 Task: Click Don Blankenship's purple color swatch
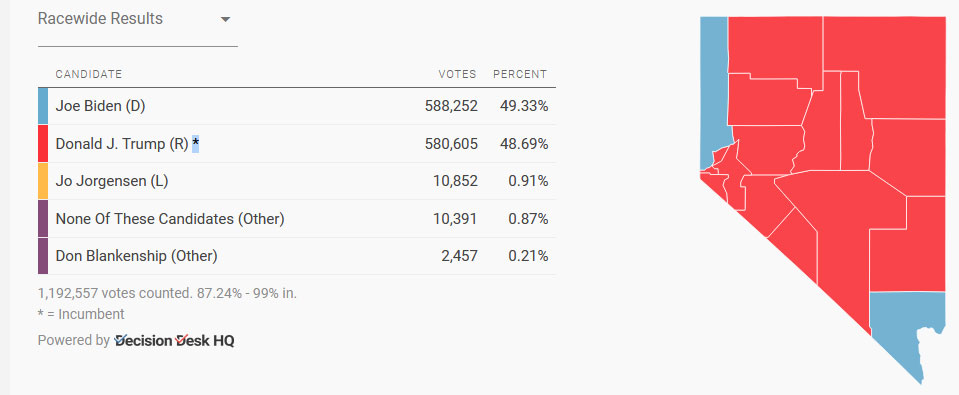click(x=43, y=256)
